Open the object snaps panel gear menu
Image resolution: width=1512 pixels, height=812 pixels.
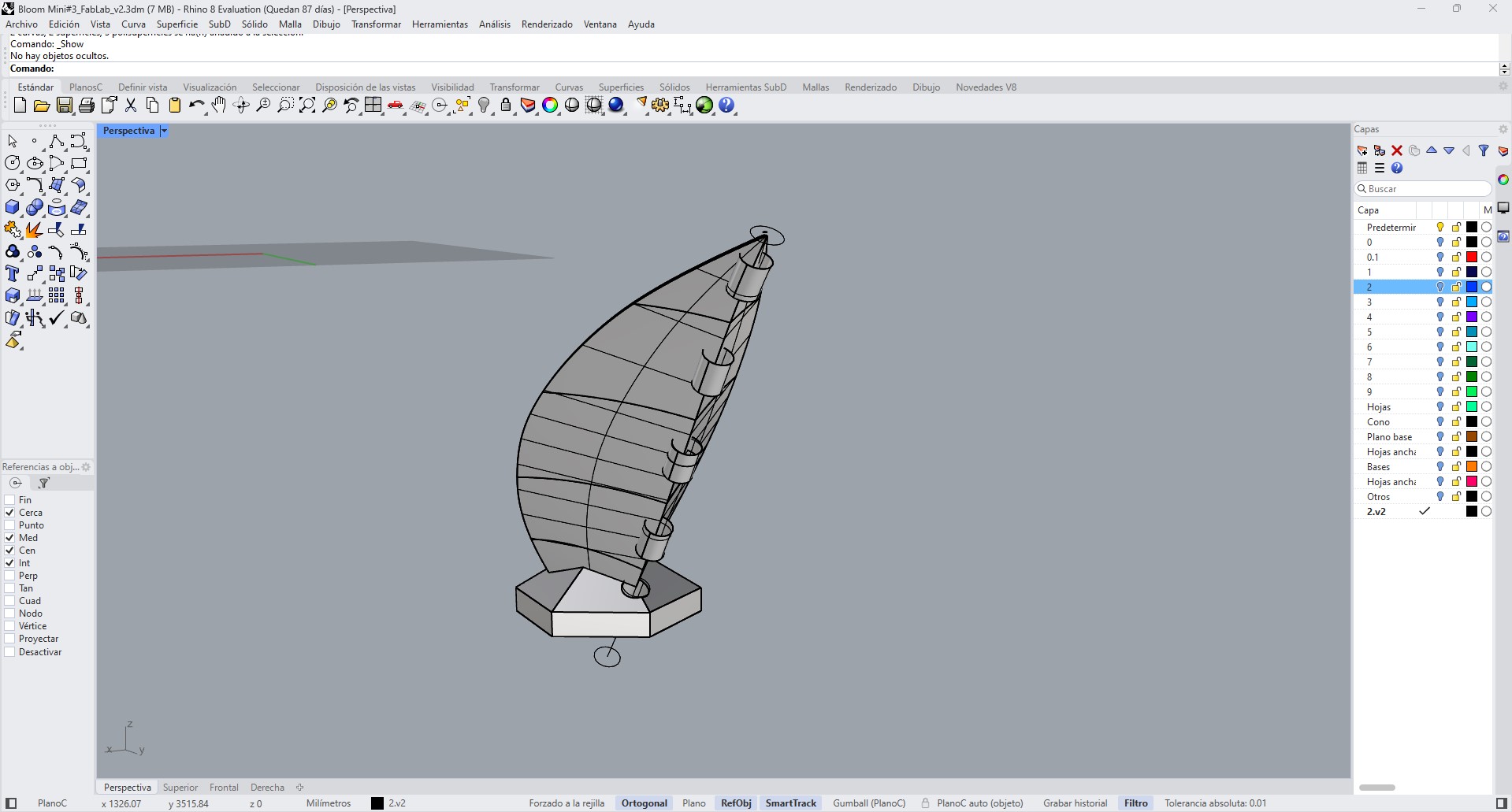point(86,467)
